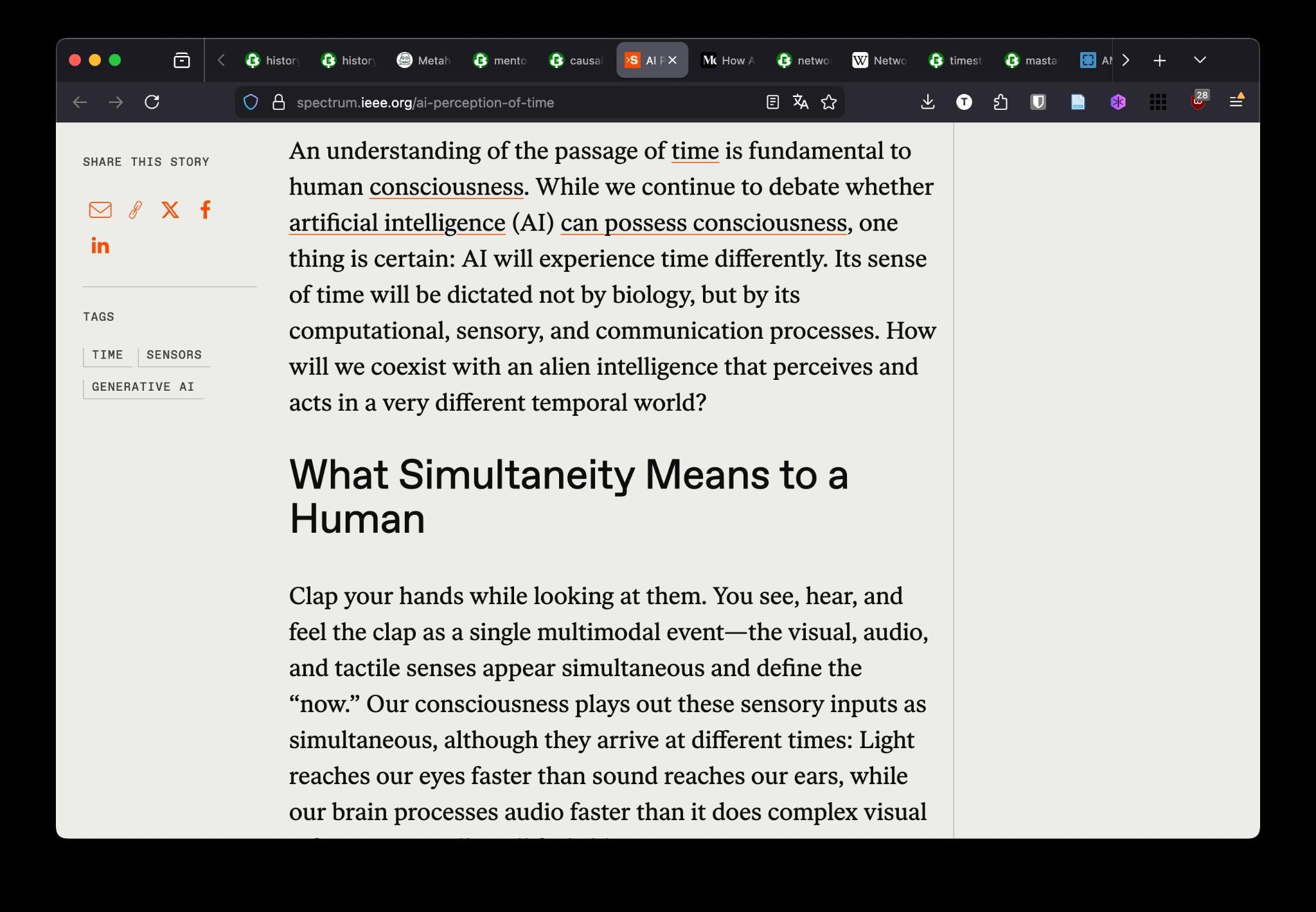
Task: Share story on Facebook
Action: tap(205, 210)
